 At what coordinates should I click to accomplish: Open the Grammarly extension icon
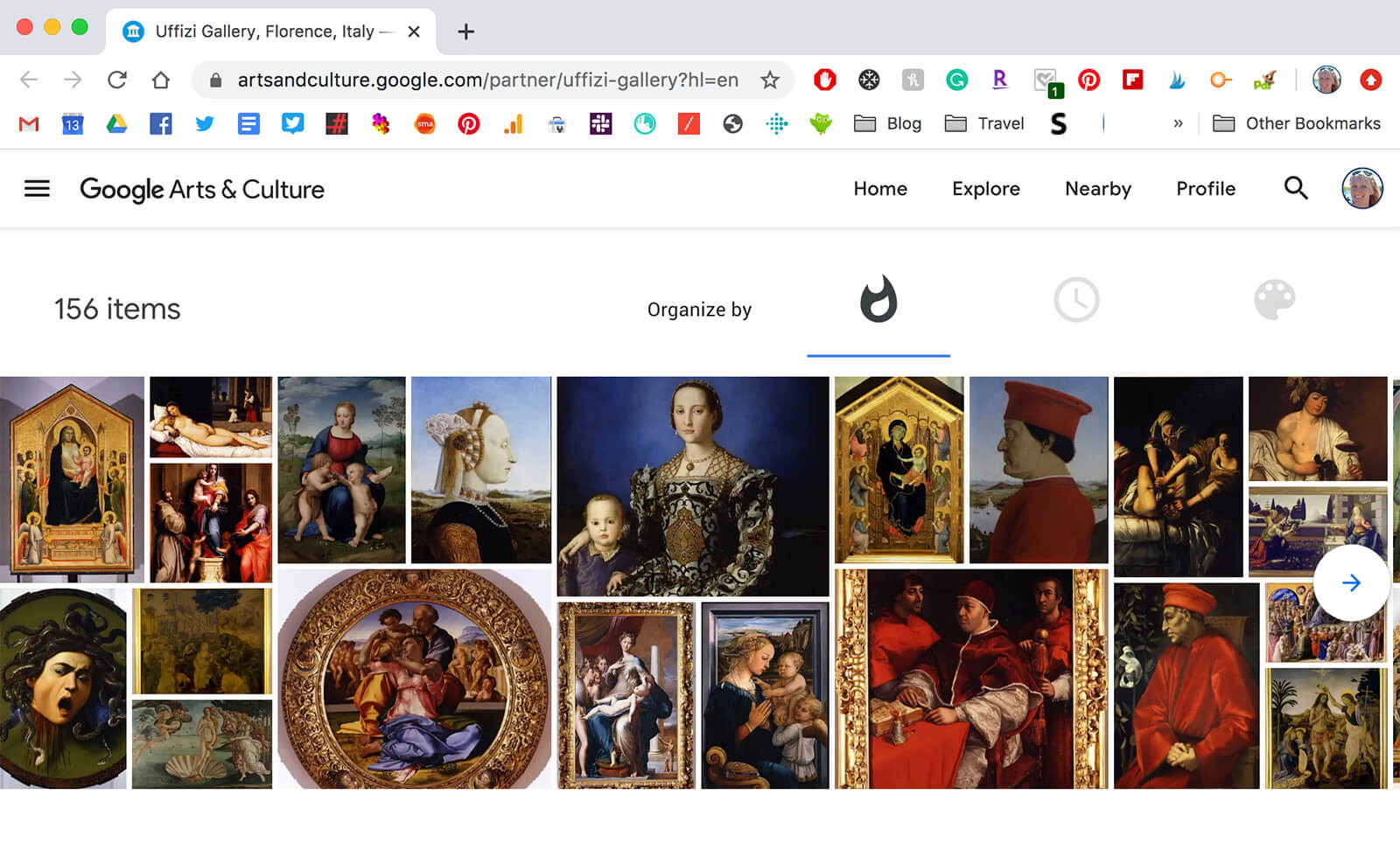(x=956, y=80)
